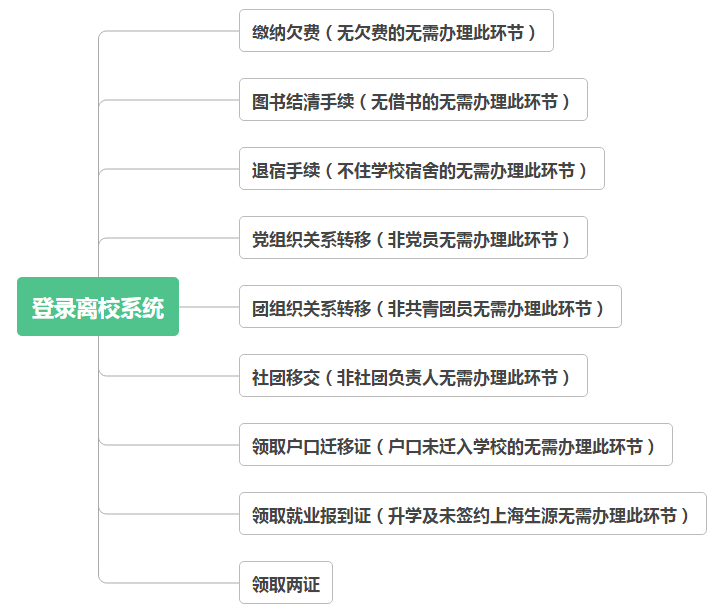Select the 图书结清手续 node

tap(412, 100)
